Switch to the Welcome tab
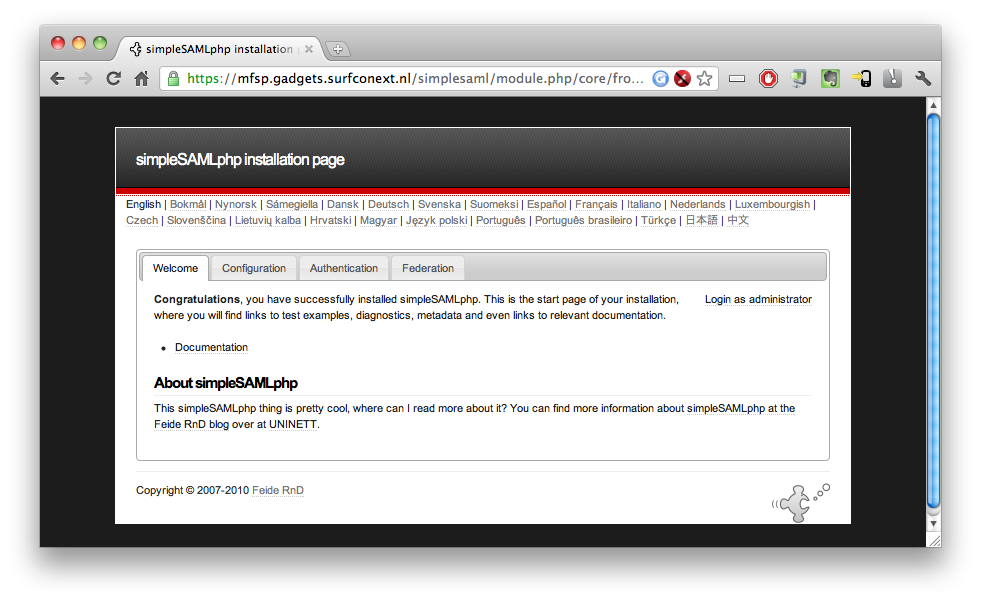Screen dimensions: 981x602 coord(175,268)
